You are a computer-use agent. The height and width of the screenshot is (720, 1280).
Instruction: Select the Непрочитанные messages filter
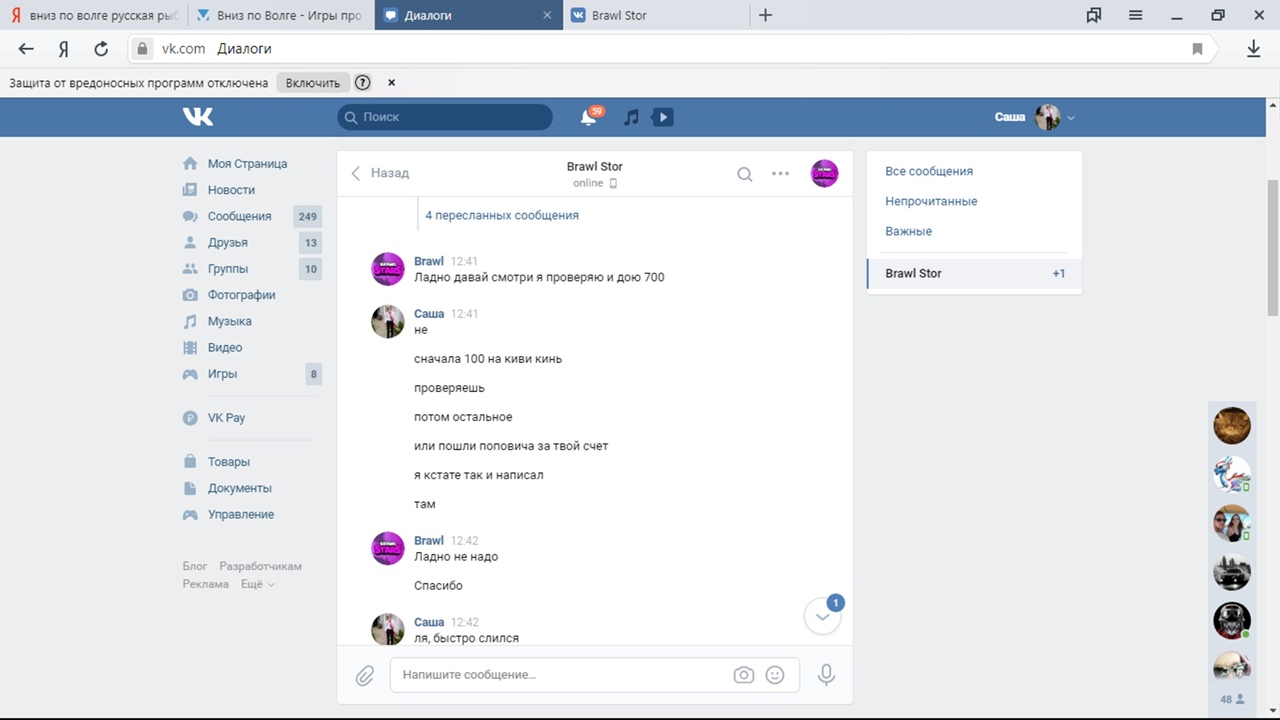click(931, 201)
